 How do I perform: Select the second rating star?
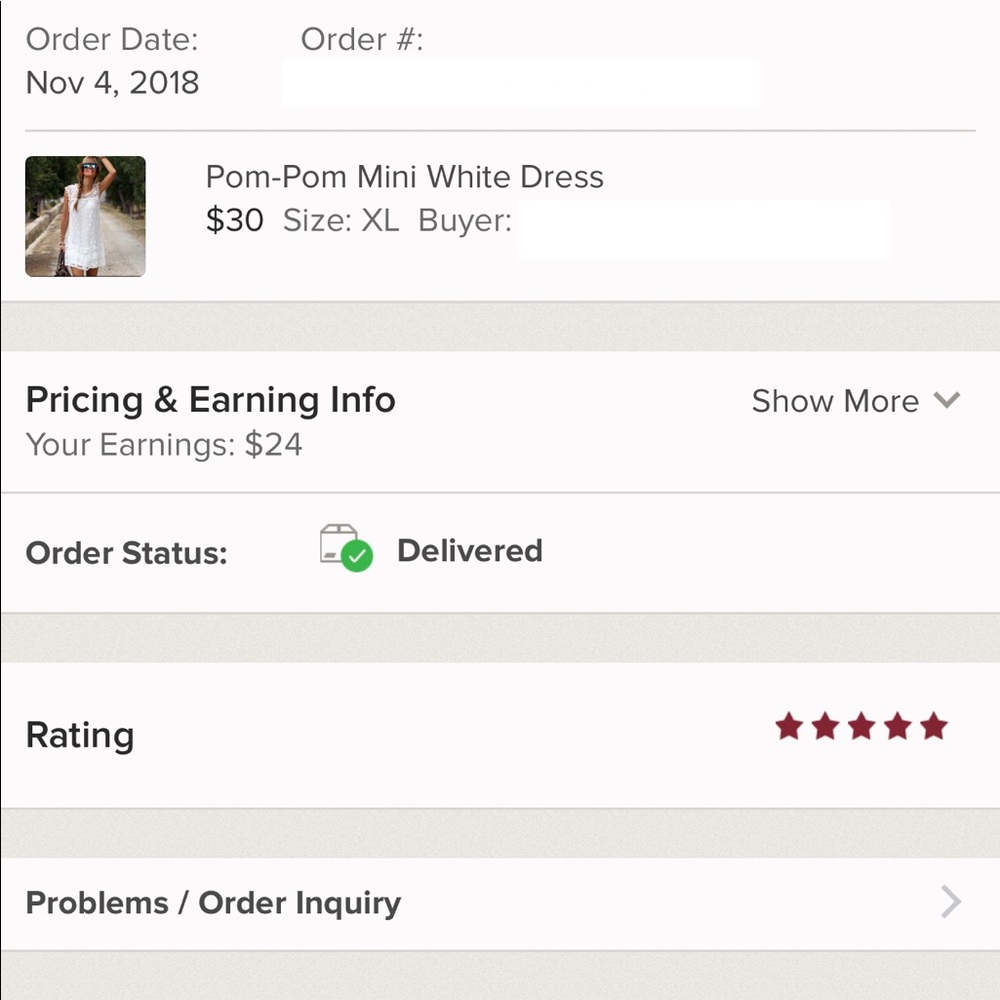click(825, 726)
